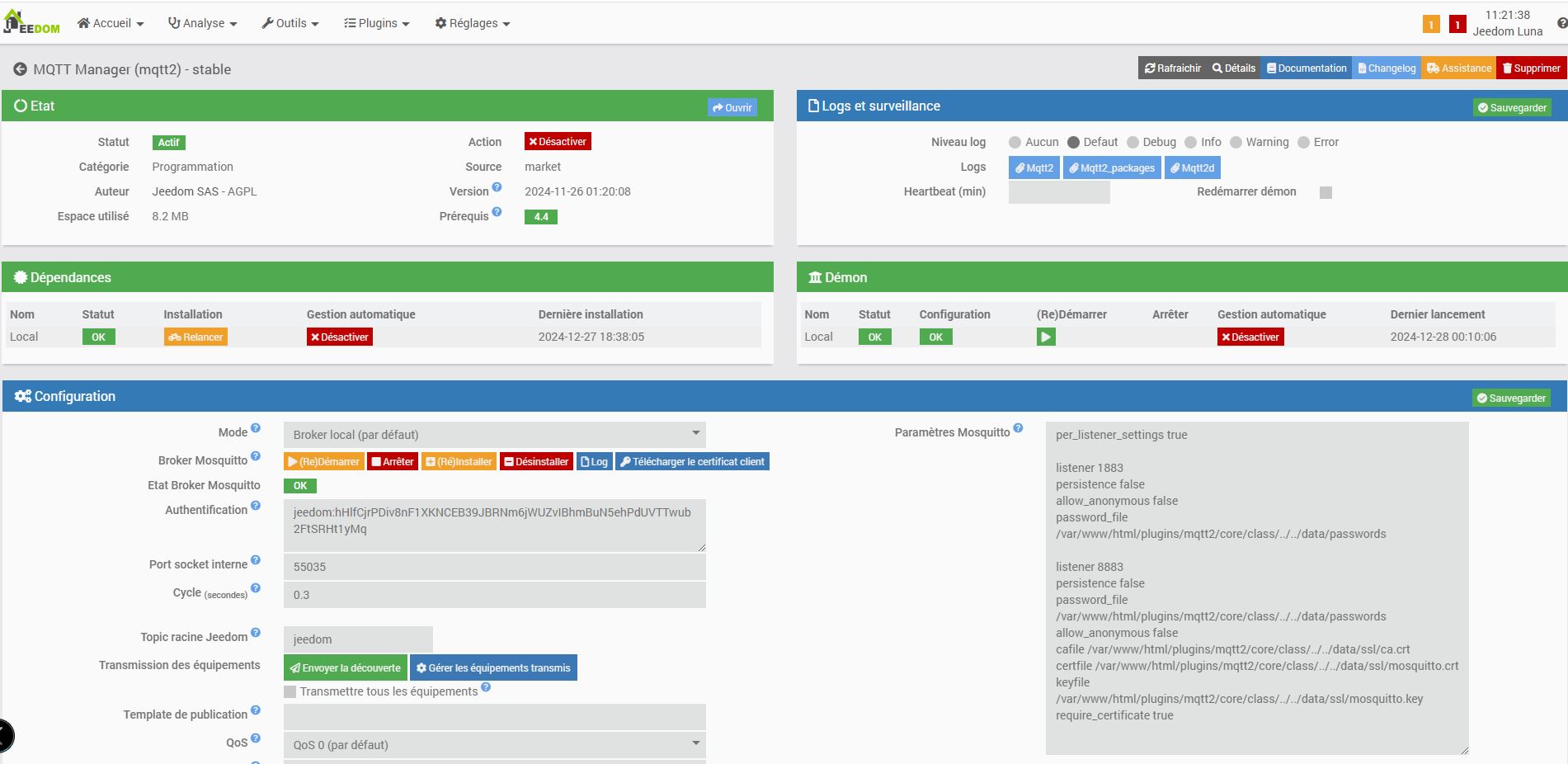Image resolution: width=1568 pixels, height=764 pixels.
Task: Click Arrêter for Broker Mosquitto
Action: coord(393,461)
